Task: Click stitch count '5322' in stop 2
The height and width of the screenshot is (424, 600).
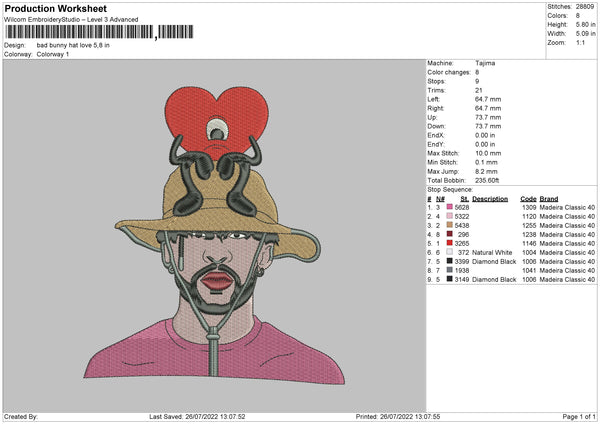Action: coord(462,217)
